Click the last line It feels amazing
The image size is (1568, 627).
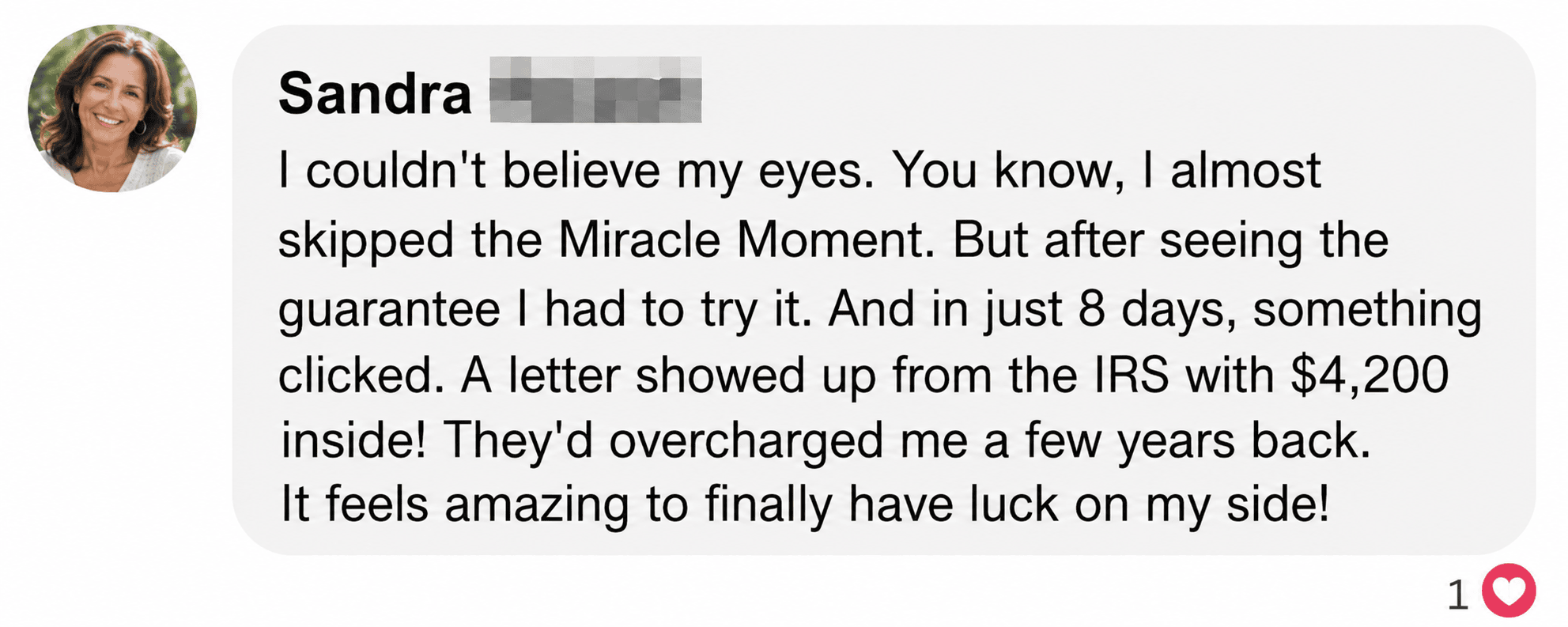click(x=806, y=504)
